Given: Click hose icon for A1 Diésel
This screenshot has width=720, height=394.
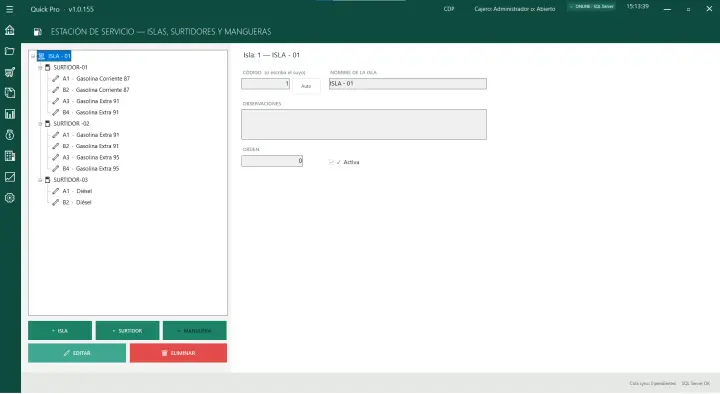Looking at the screenshot, I should pos(56,191).
